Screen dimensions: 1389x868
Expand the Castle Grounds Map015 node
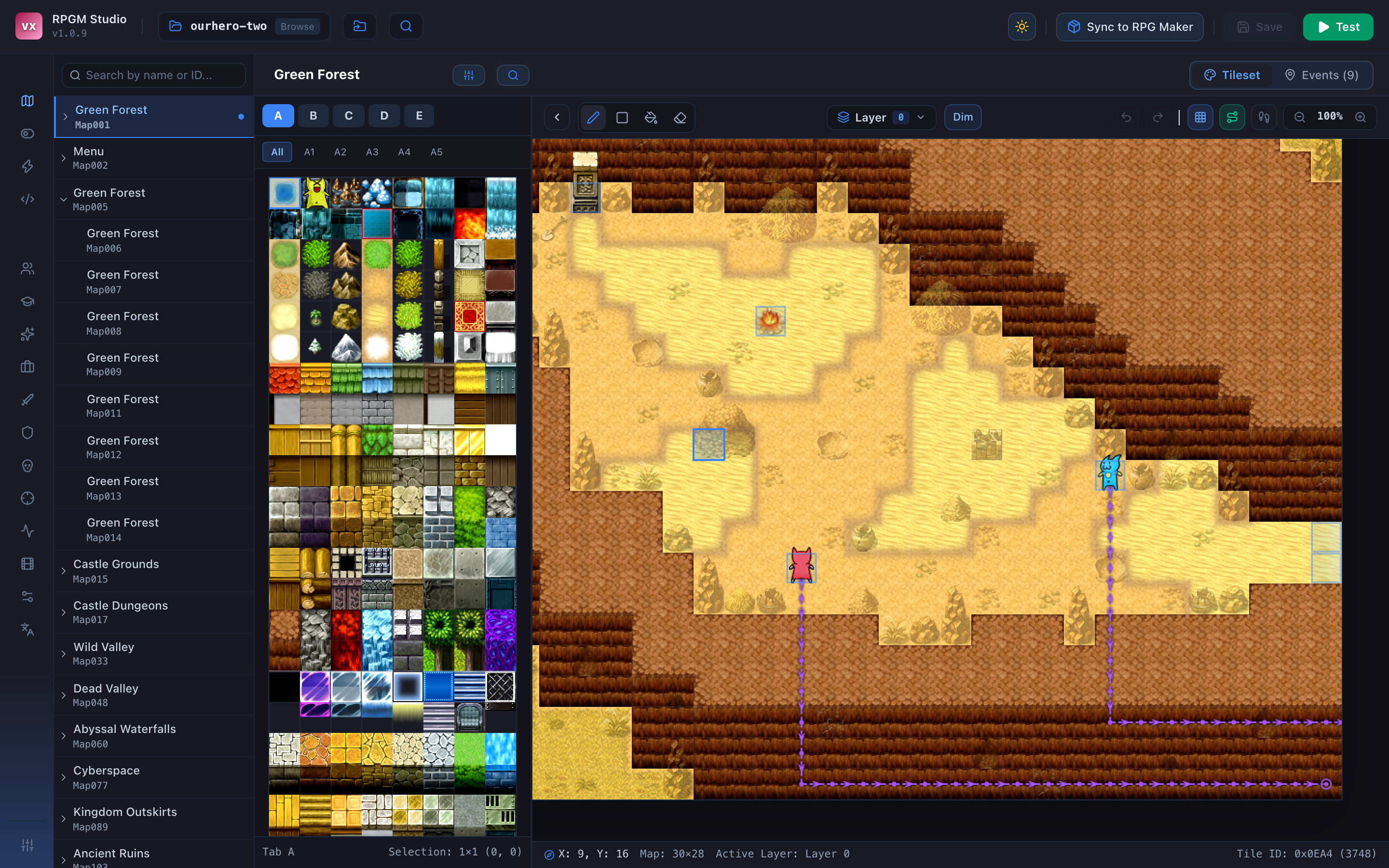click(x=63, y=571)
